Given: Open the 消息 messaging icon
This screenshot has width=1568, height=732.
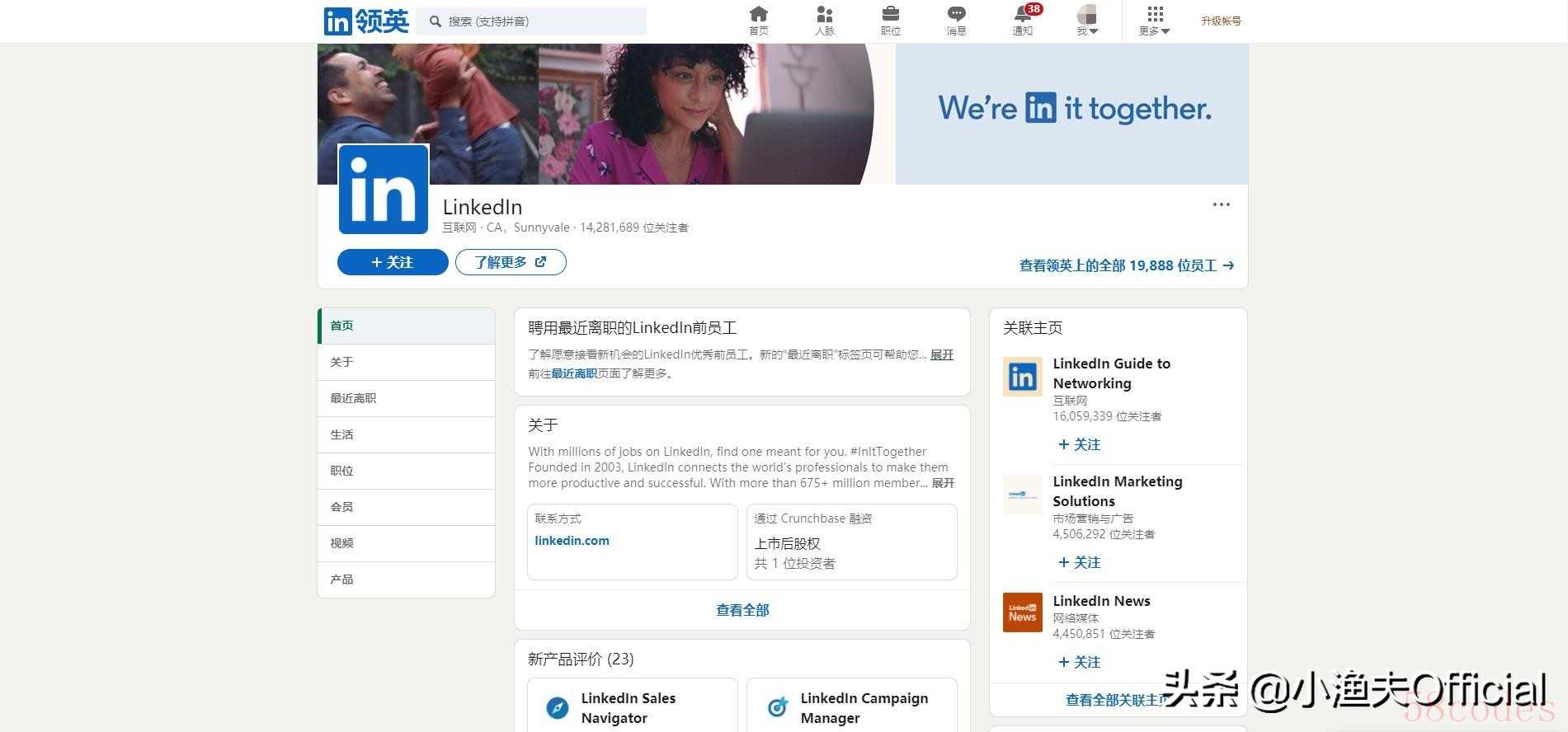Looking at the screenshot, I should point(956,21).
